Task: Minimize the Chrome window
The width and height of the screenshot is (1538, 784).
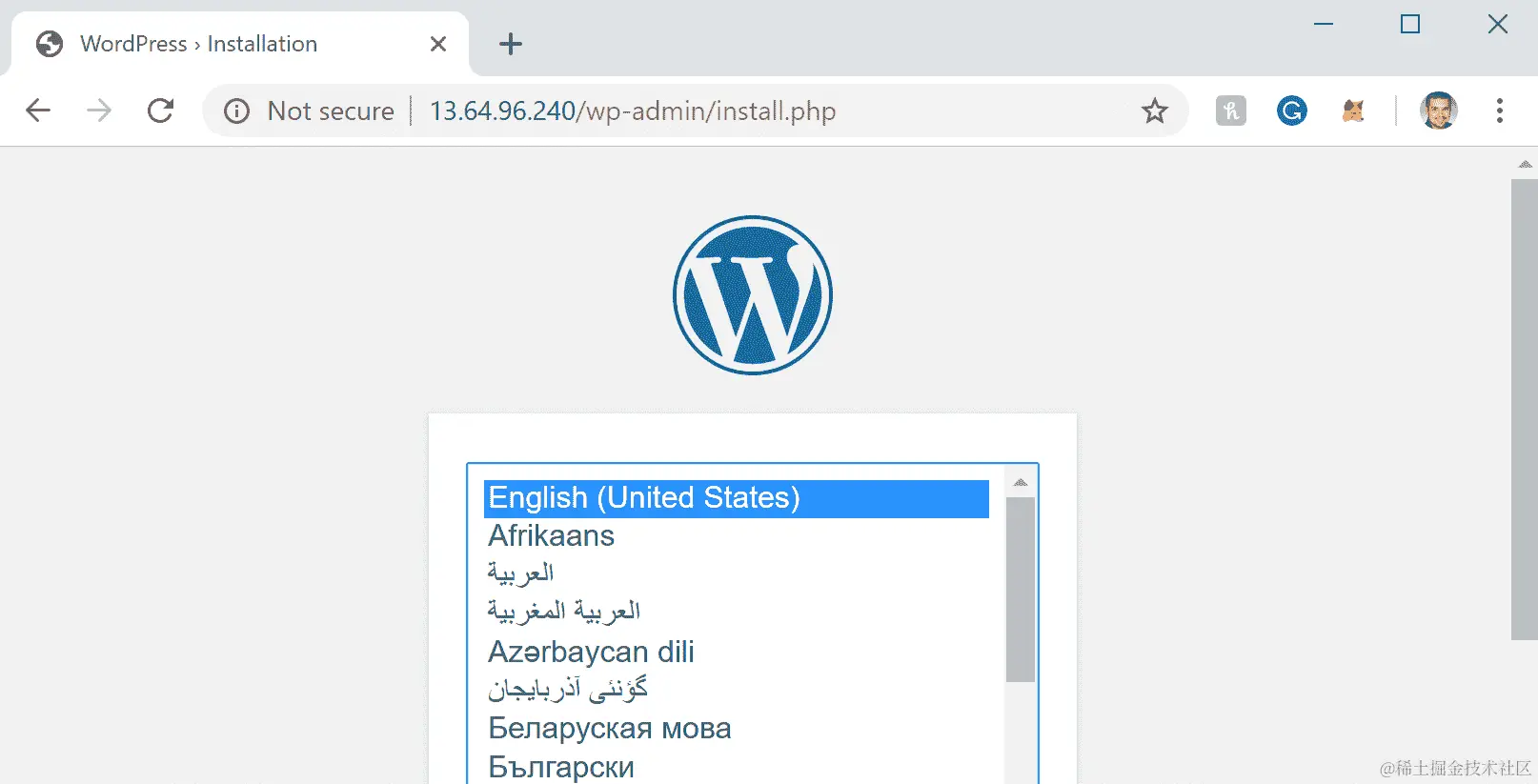Action: pos(1324,25)
